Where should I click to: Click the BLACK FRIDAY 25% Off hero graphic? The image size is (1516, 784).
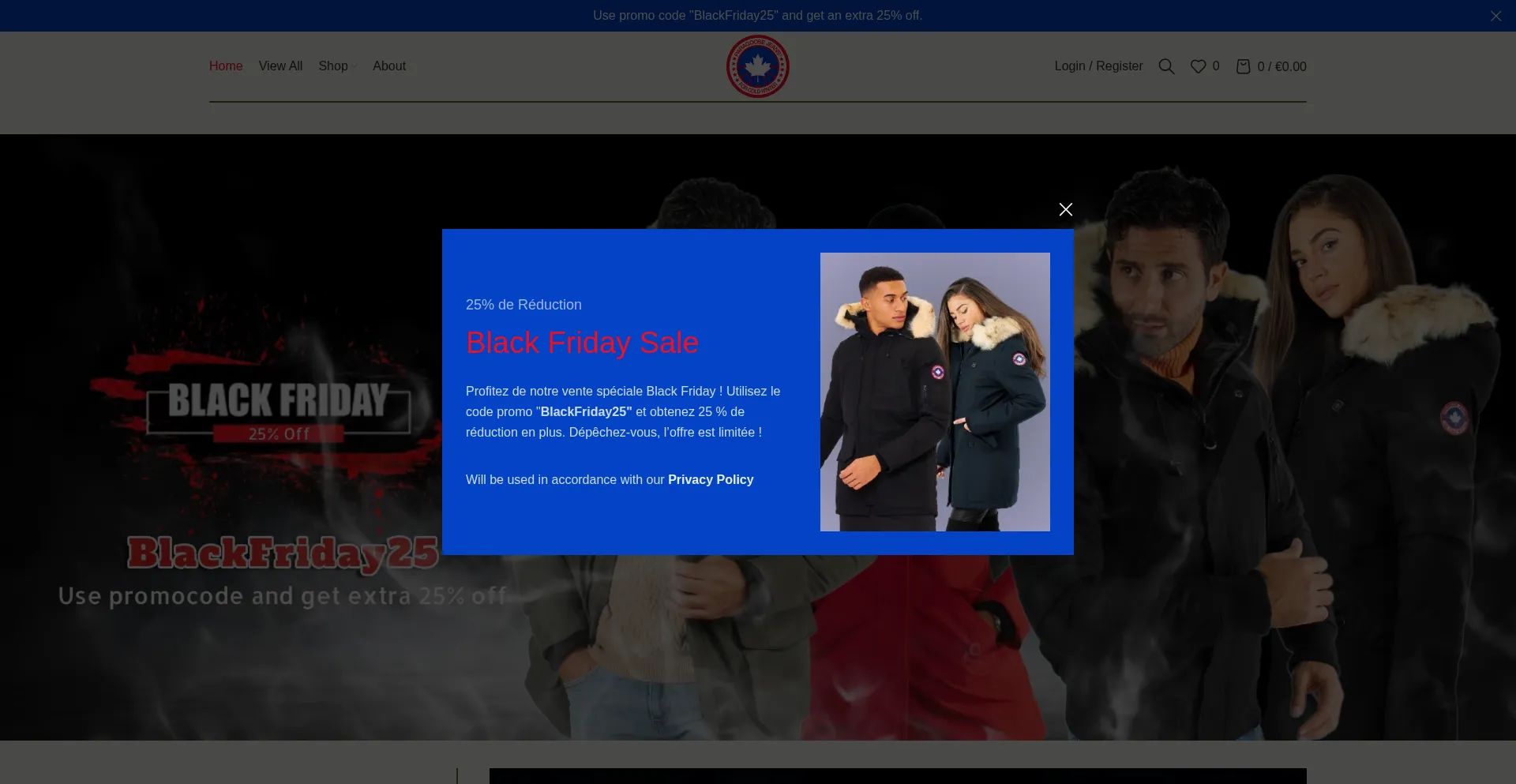coord(279,408)
